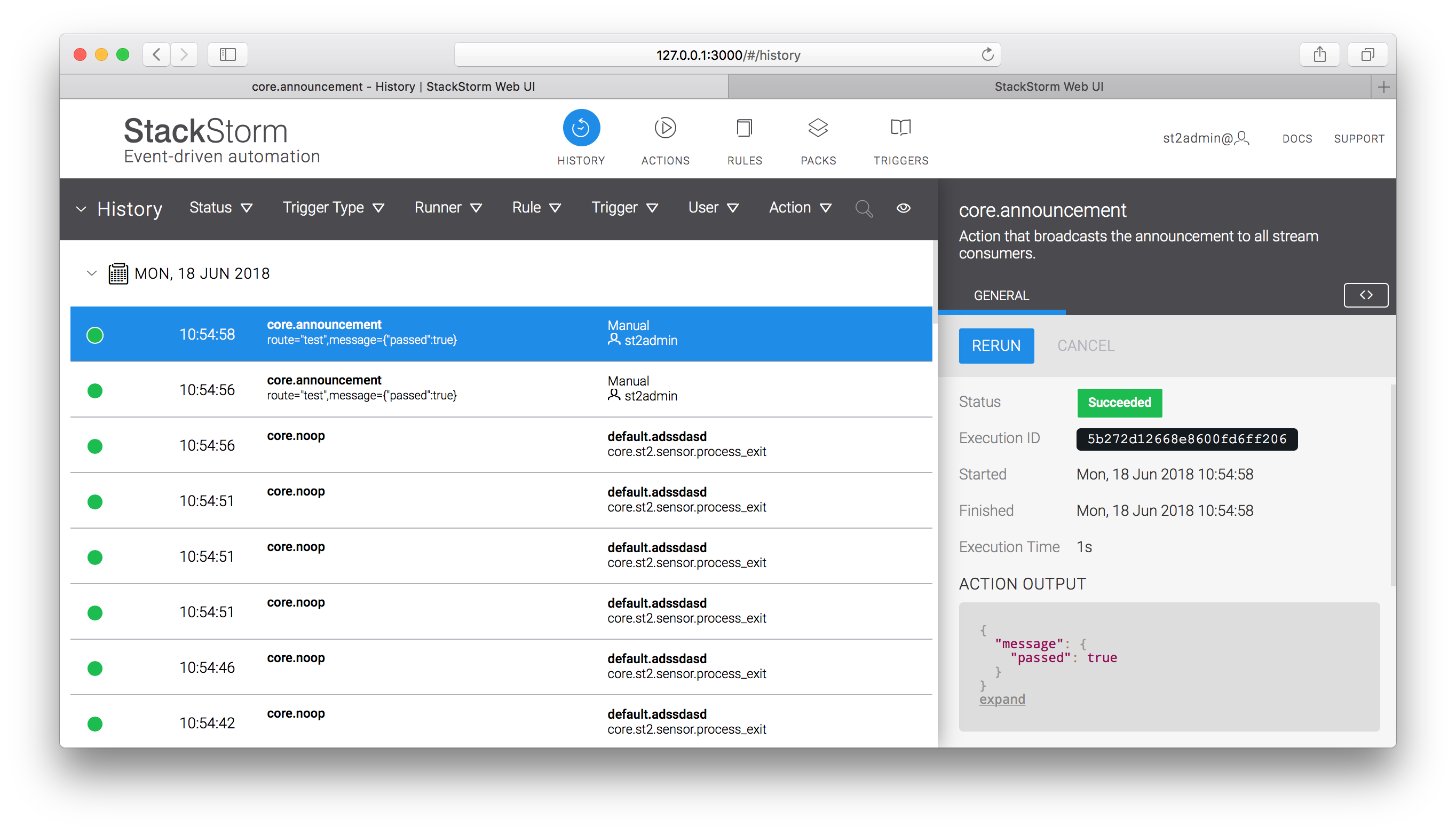The image size is (1456, 833).
Task: Open the Status filter dropdown
Action: click(220, 208)
